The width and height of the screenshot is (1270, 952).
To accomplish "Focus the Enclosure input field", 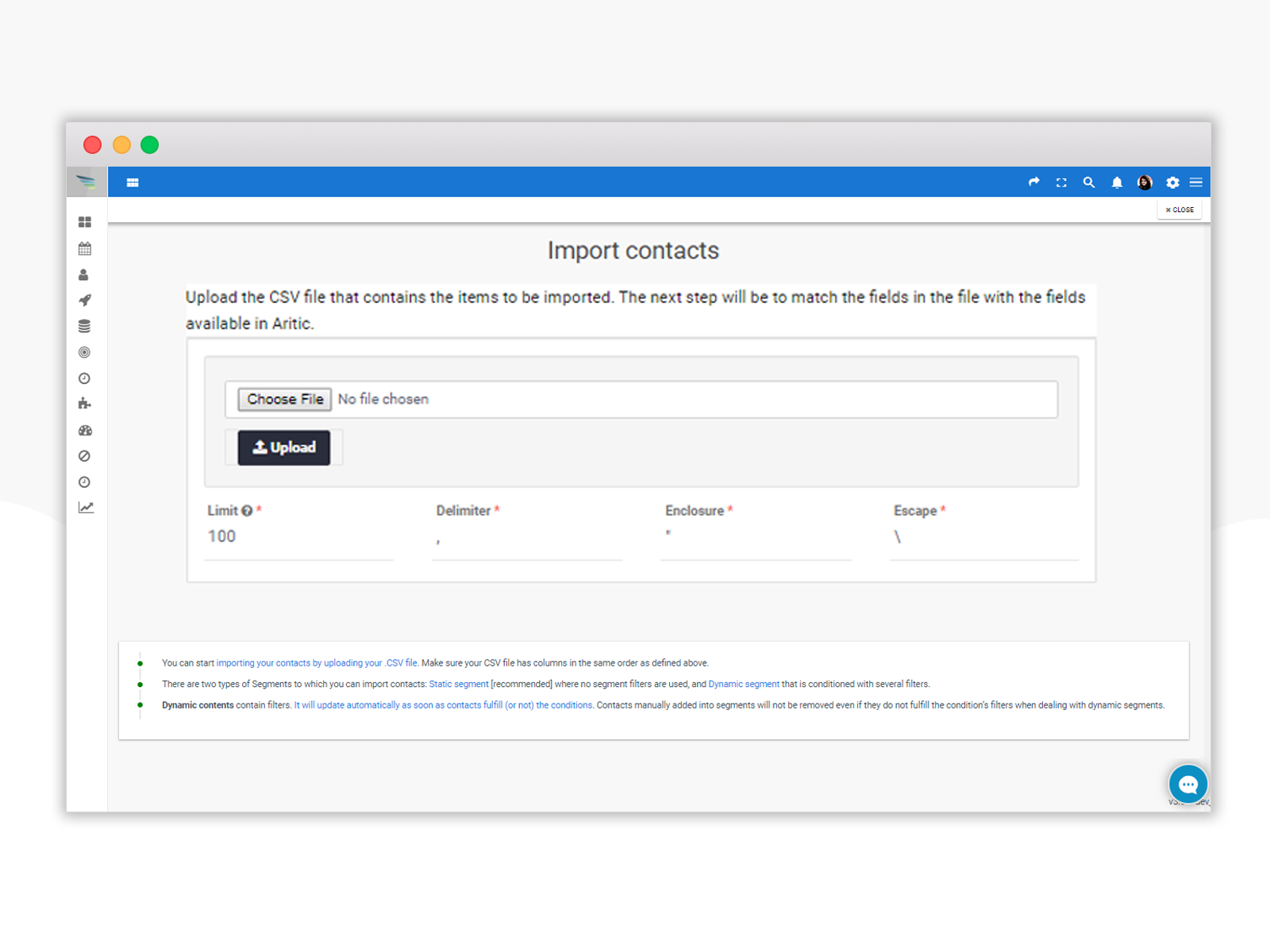I will click(756, 537).
